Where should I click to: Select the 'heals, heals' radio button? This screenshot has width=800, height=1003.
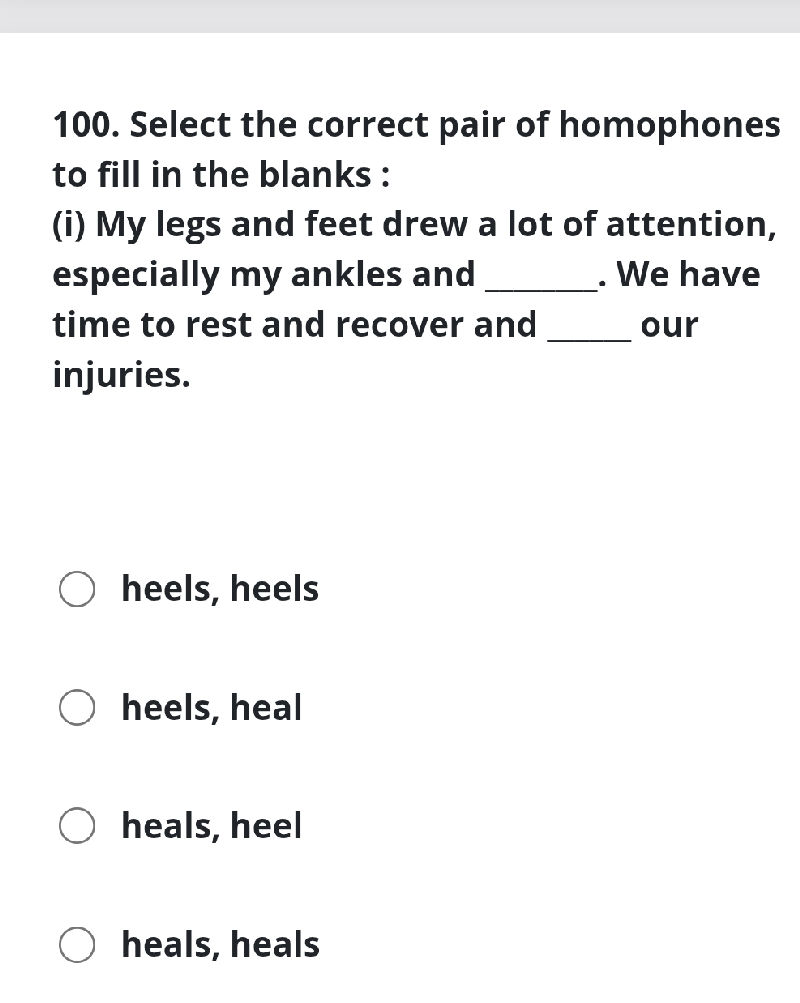pos(76,944)
